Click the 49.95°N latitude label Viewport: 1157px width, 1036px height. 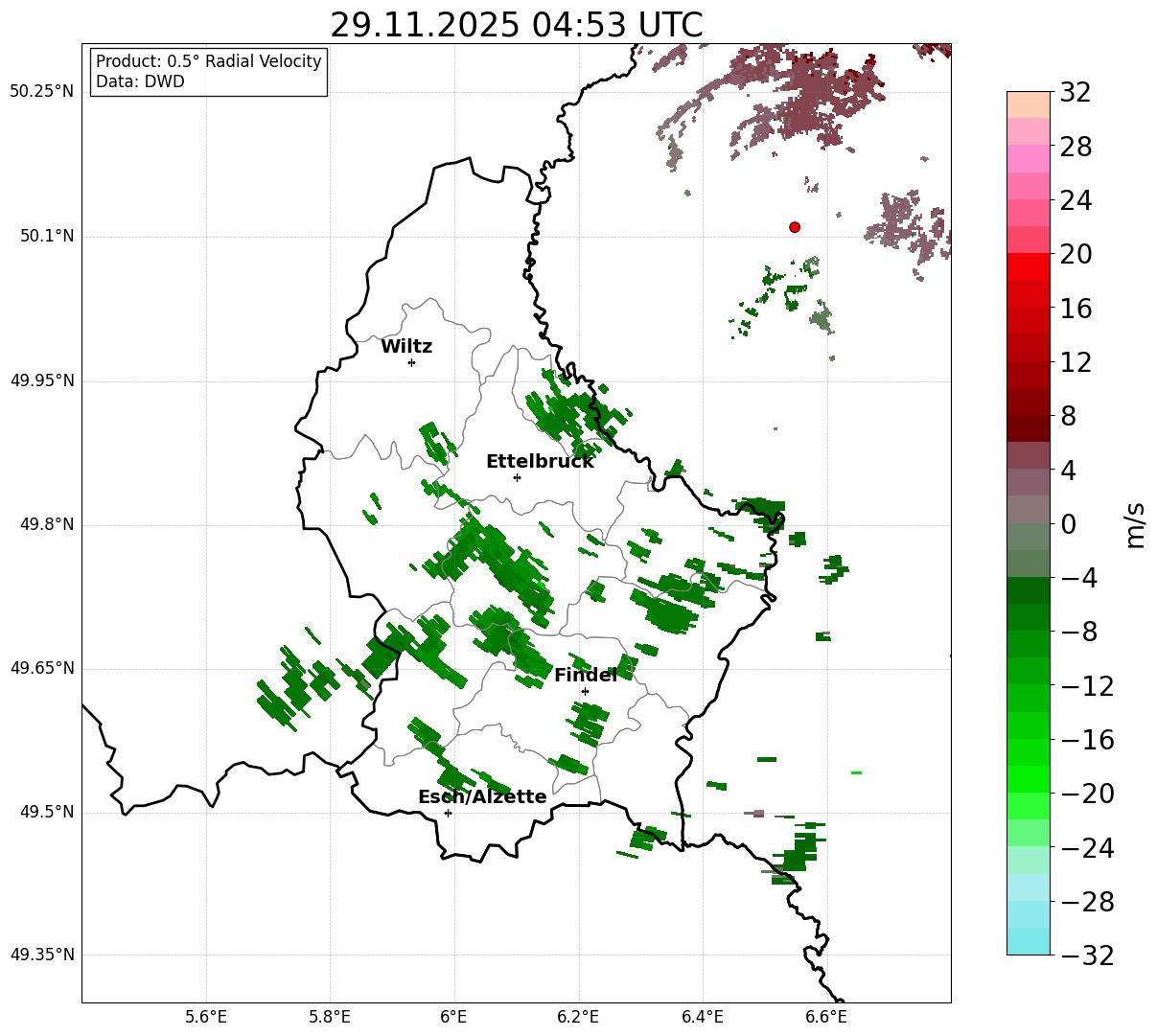point(41,380)
